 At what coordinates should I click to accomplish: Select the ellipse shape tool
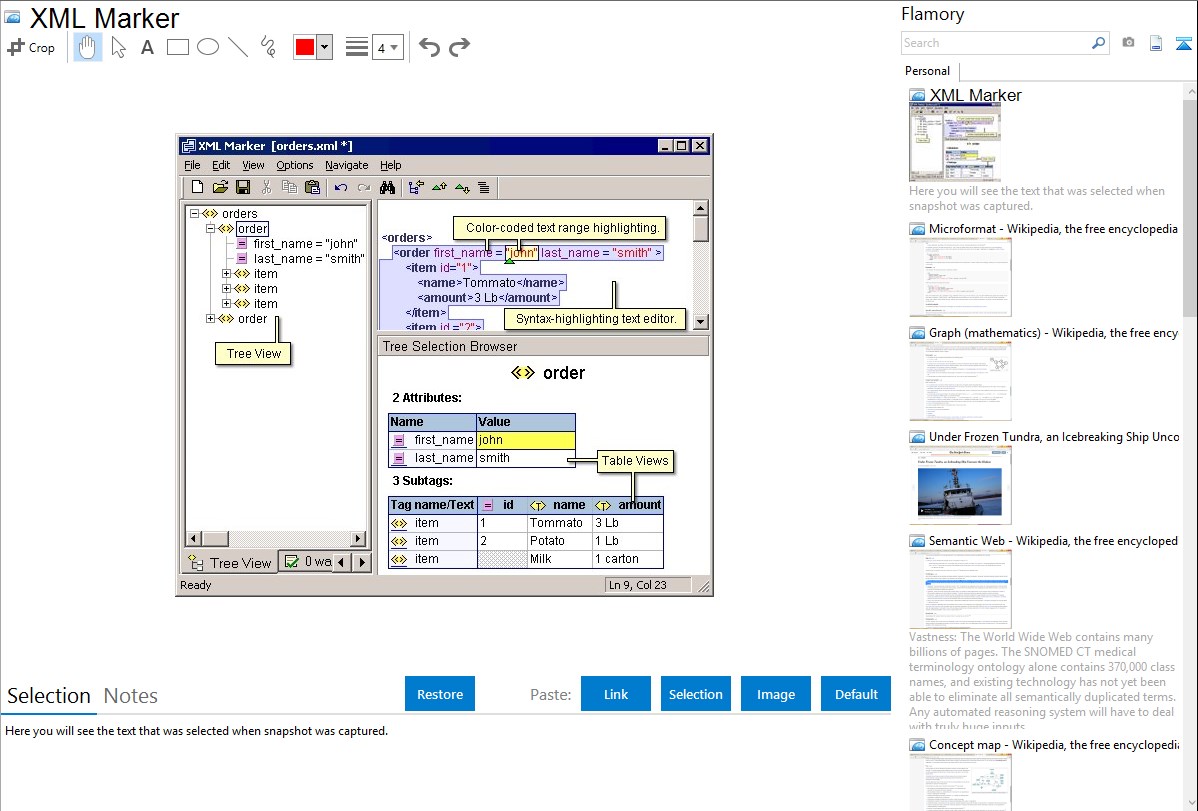coord(208,47)
